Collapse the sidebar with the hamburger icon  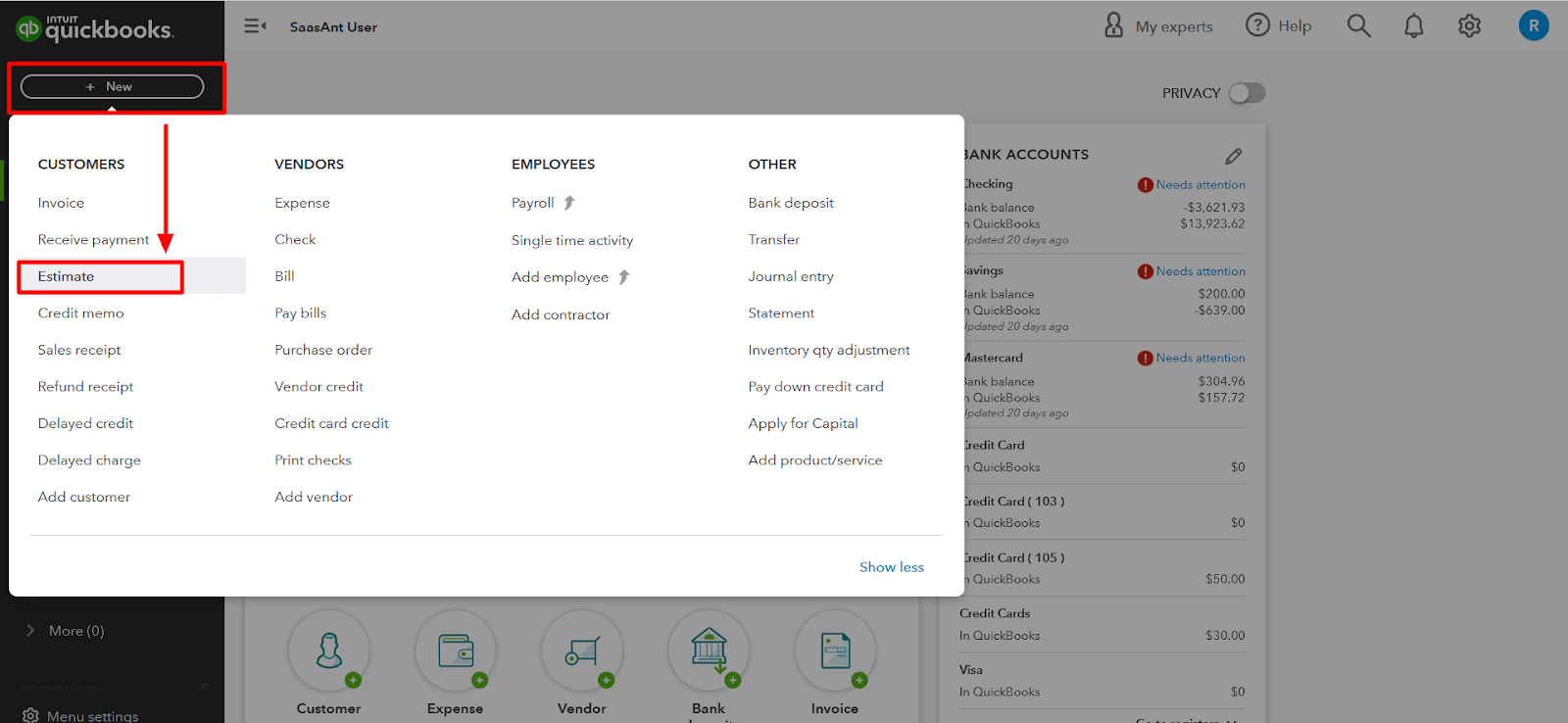coord(255,26)
